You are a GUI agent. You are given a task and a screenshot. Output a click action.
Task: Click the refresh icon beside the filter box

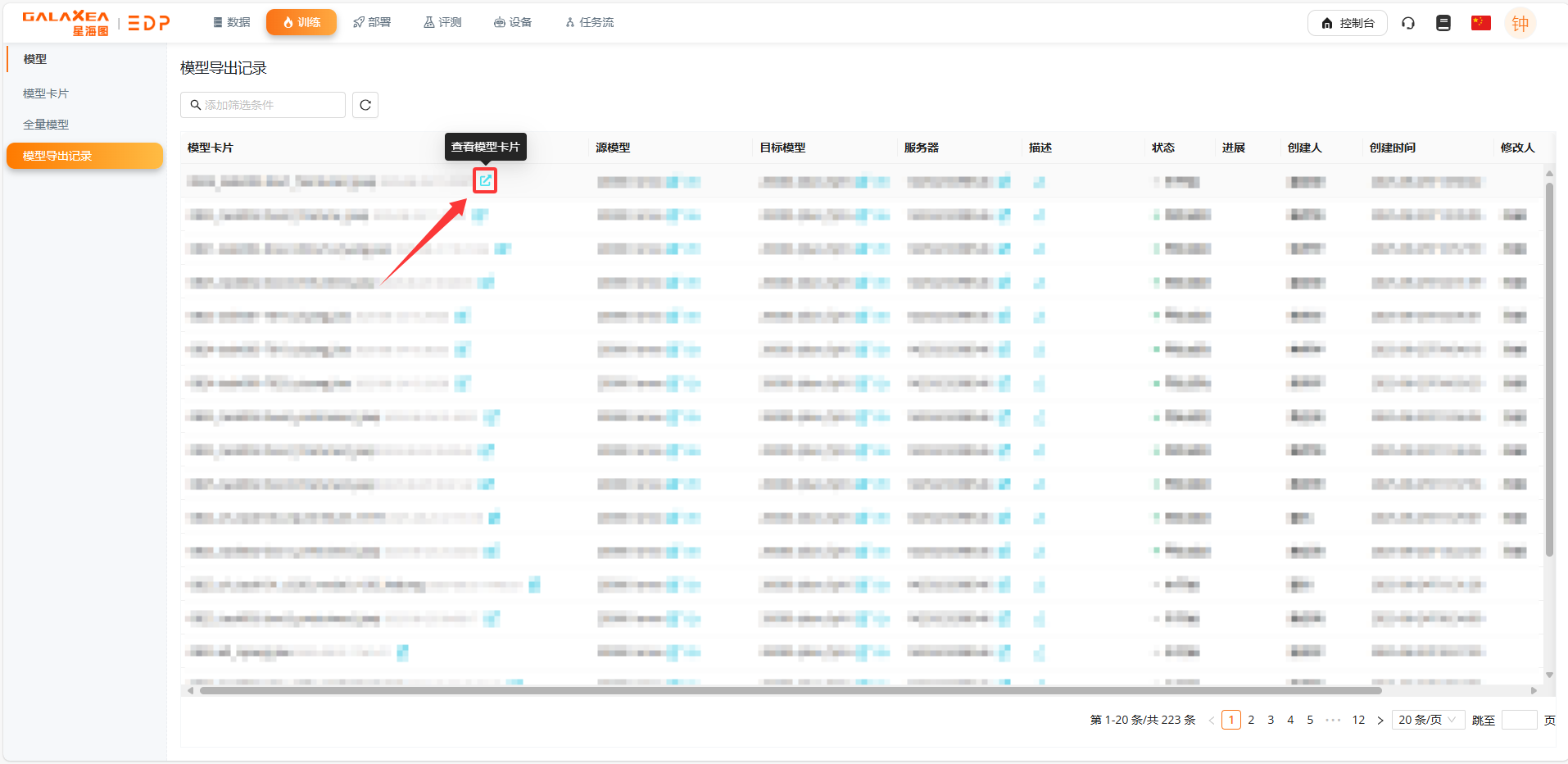tap(365, 105)
